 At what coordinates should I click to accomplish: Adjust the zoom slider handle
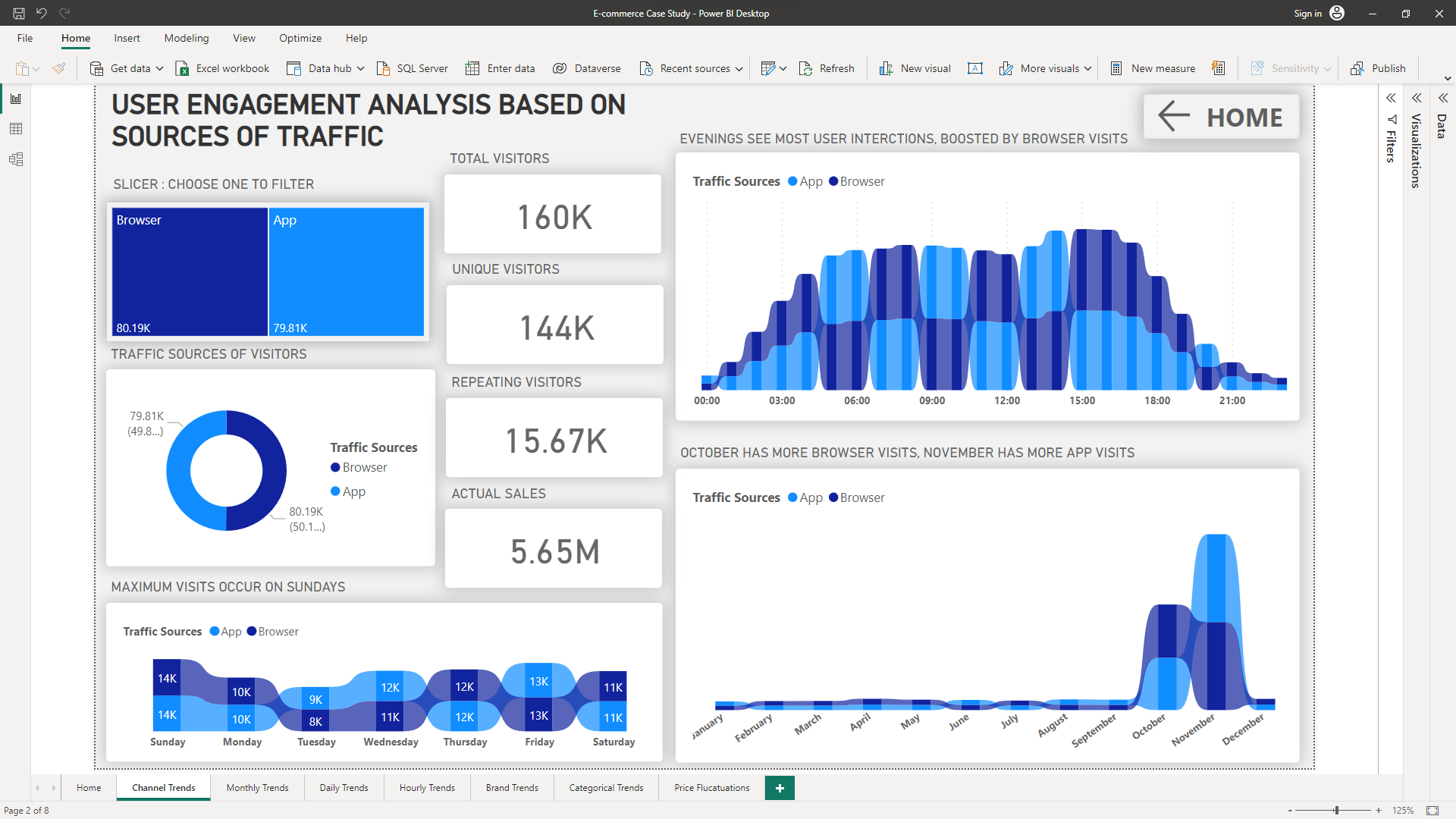(x=1337, y=811)
